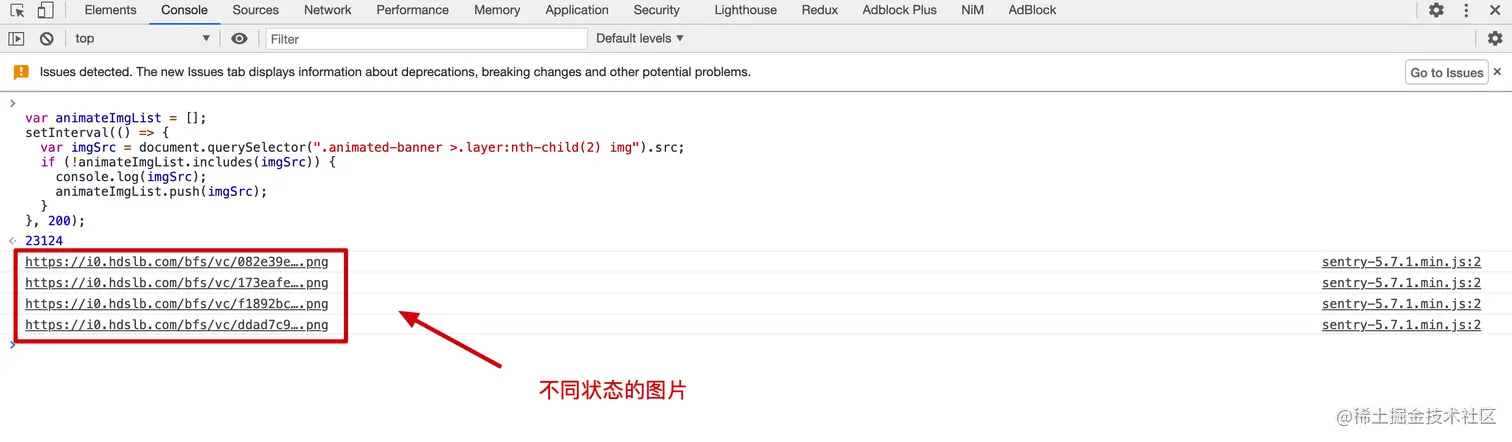Viewport: 1512px width, 442px height.
Task: Open console settings gear icon
Action: pyautogui.click(x=1495, y=38)
